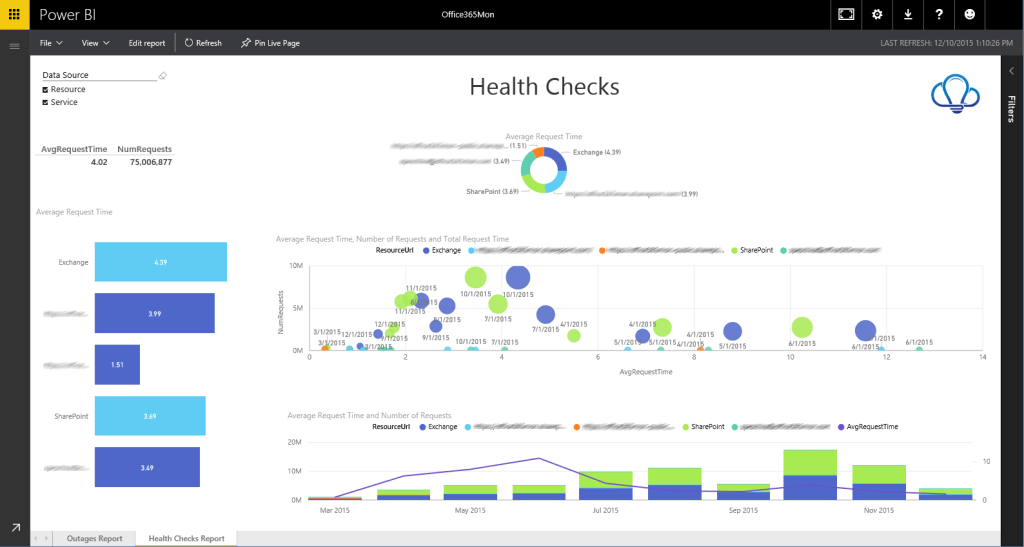Screen dimensions: 1024x547
Task: Click the Edit report button
Action: click(147, 43)
